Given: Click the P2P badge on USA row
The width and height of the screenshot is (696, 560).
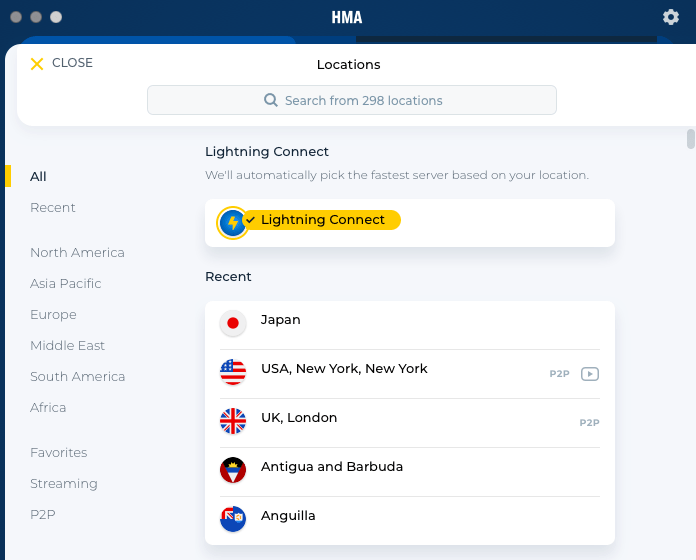Looking at the screenshot, I should click(559, 374).
